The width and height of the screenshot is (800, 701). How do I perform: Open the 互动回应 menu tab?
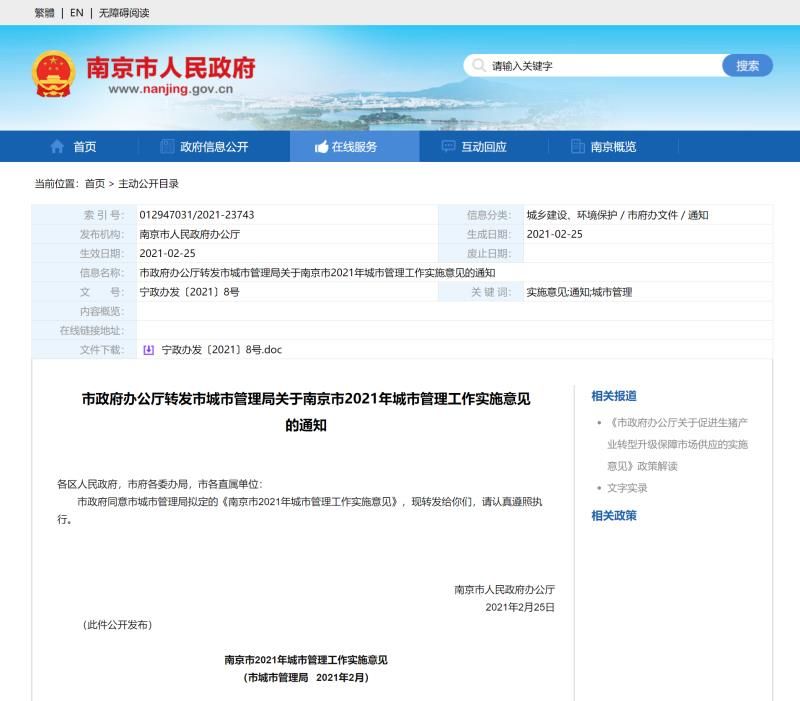pyautogui.click(x=483, y=146)
